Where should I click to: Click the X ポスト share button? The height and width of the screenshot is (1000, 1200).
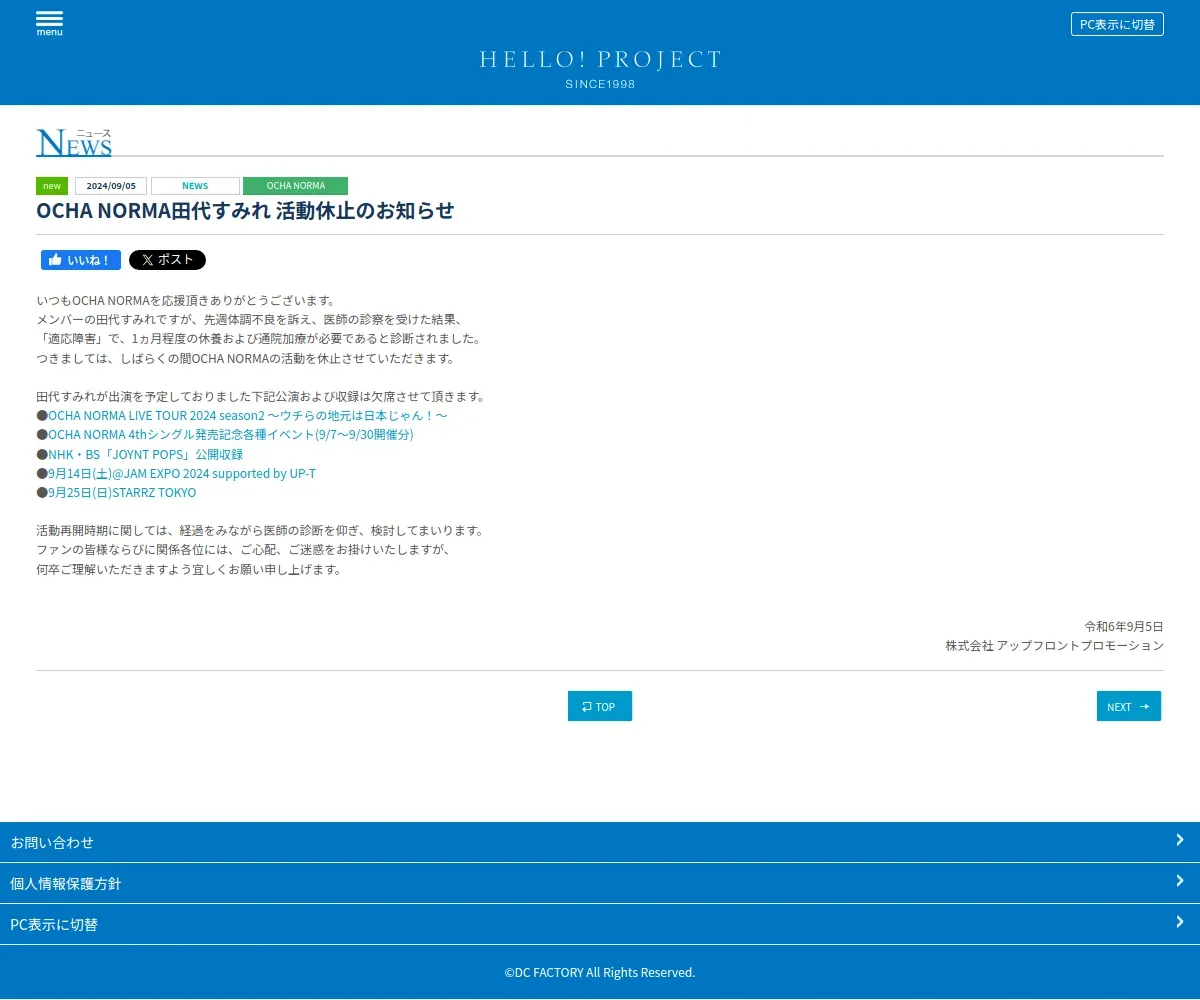[167, 260]
